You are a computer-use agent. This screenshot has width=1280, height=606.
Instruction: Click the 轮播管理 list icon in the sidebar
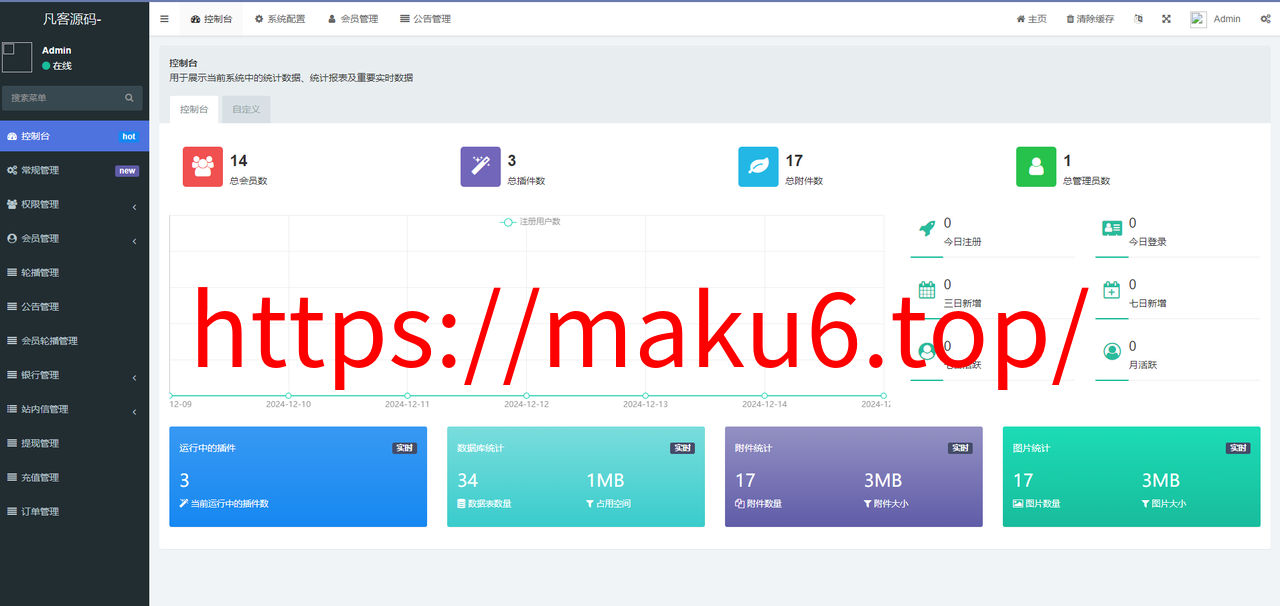[12, 273]
